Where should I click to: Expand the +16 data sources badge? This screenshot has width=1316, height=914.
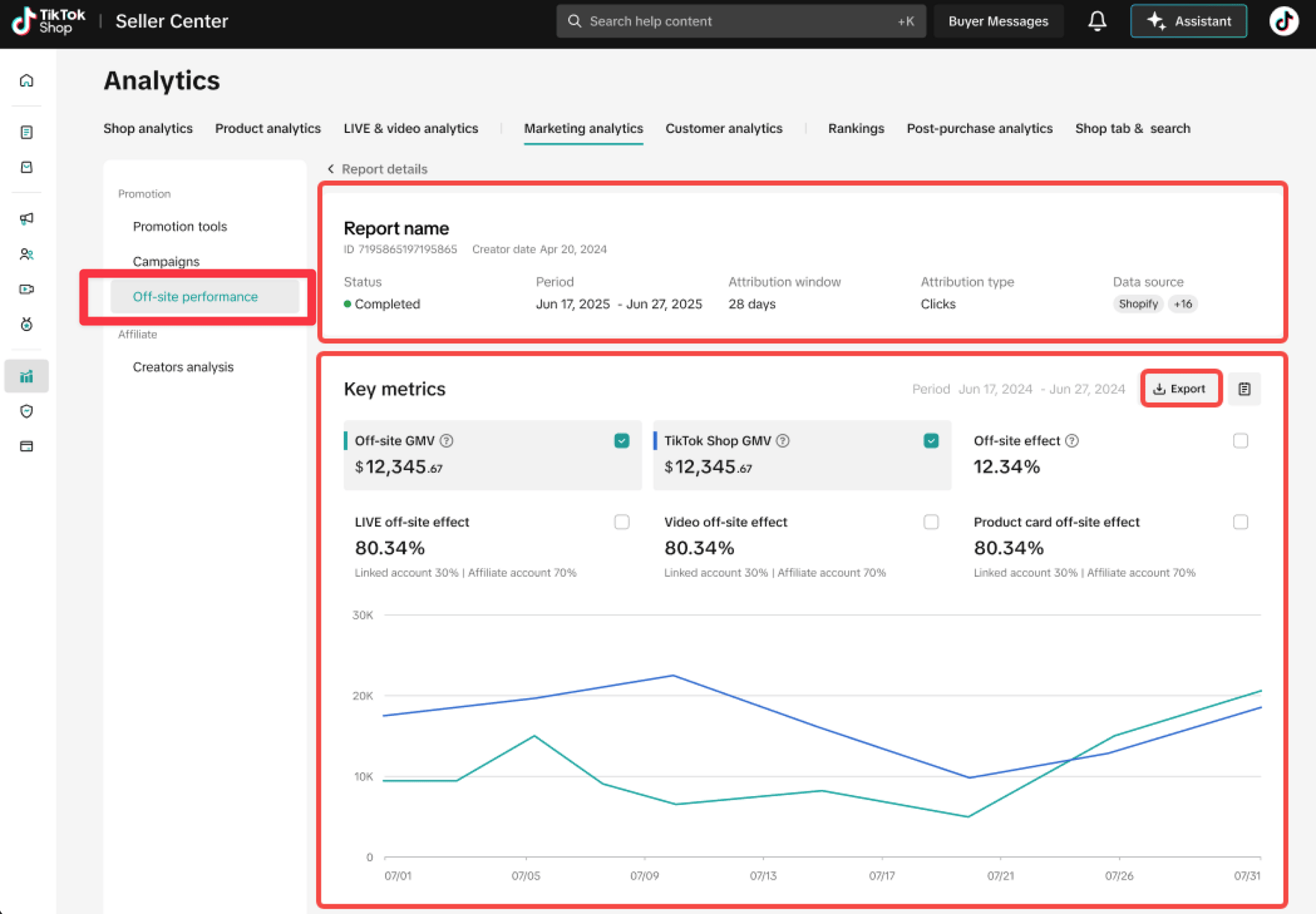(x=1183, y=304)
